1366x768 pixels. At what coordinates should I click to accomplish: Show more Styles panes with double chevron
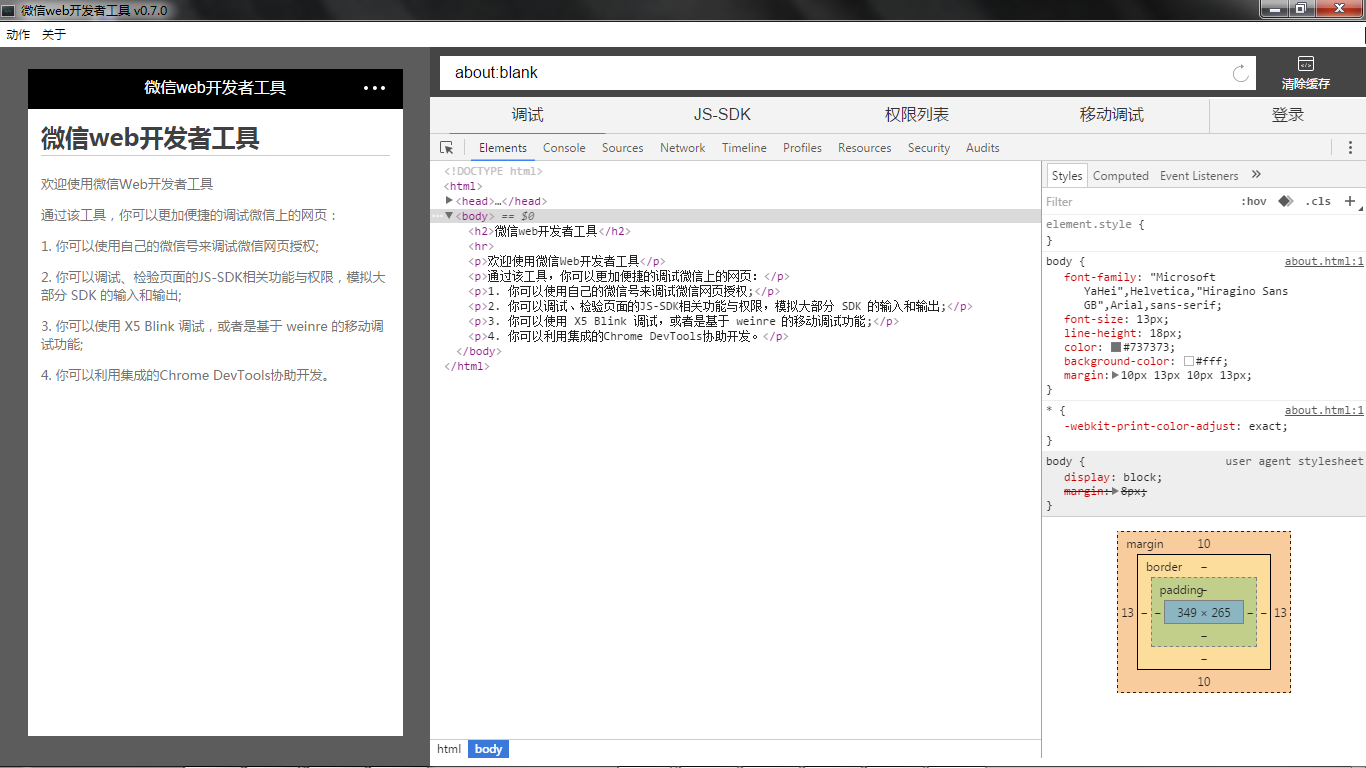pos(1256,175)
